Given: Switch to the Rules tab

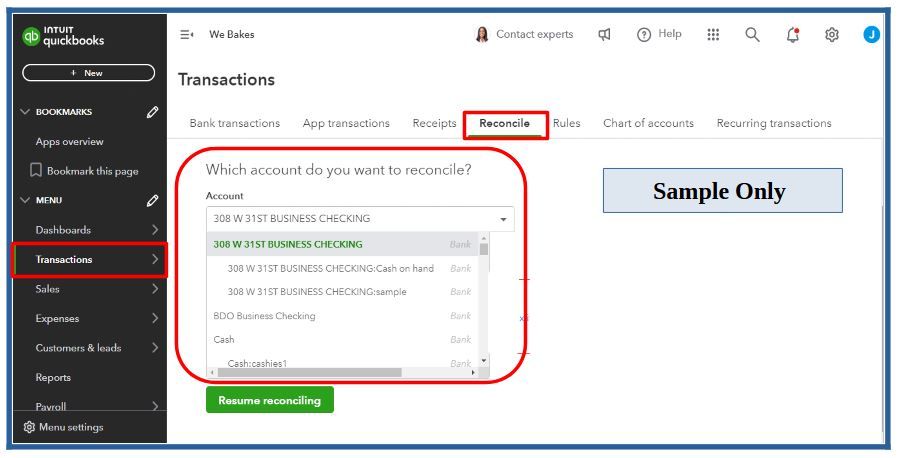Looking at the screenshot, I should click(566, 123).
